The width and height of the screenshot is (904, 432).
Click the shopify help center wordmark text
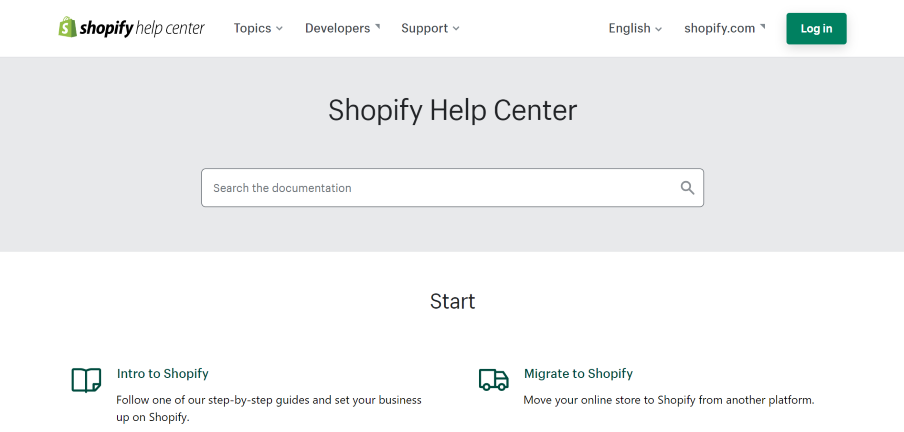click(x=142, y=28)
